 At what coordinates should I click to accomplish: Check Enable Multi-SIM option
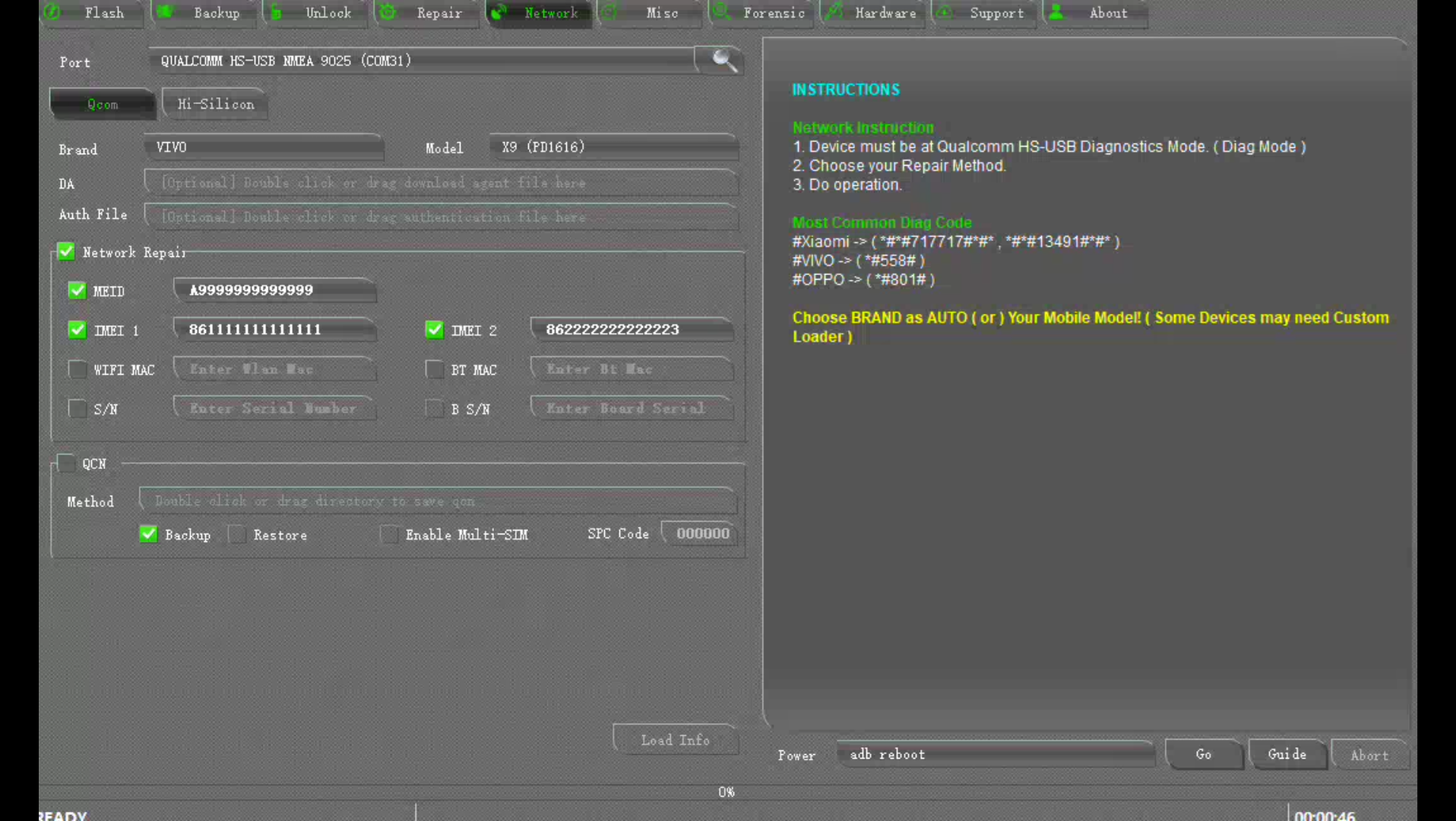click(x=389, y=534)
